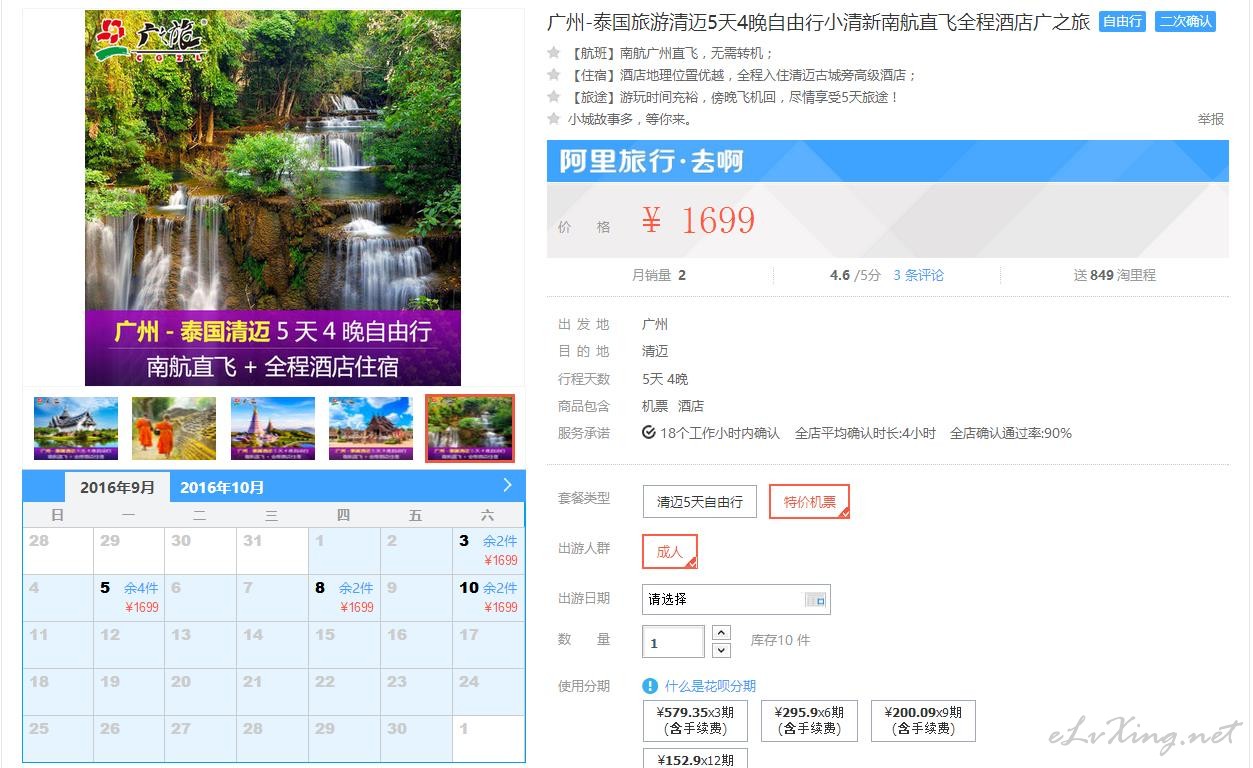Click the product title 广州-泰国旅游清迈5天4晚自由行

coord(818,22)
